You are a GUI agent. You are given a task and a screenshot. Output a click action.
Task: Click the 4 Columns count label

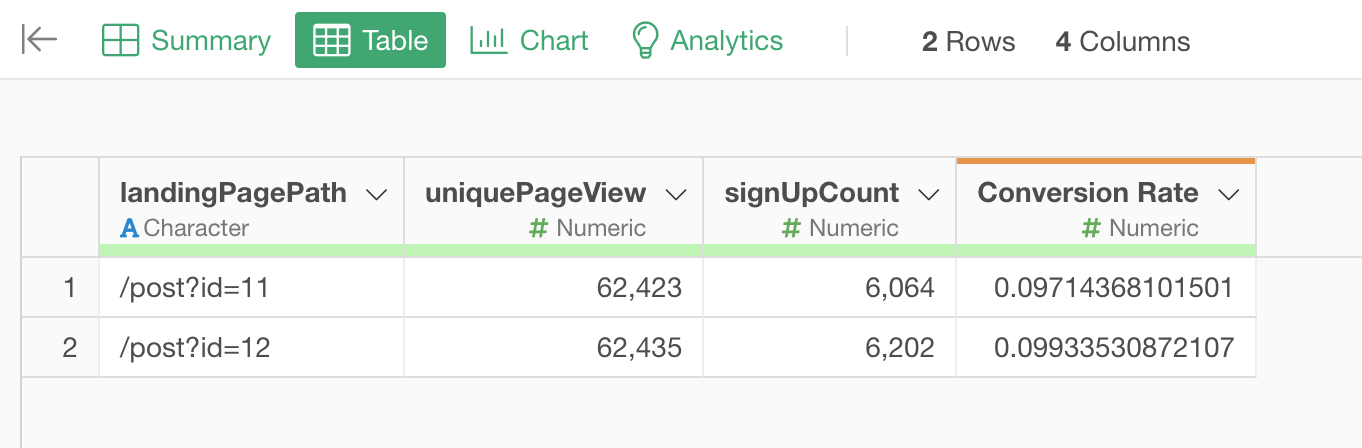click(1122, 42)
